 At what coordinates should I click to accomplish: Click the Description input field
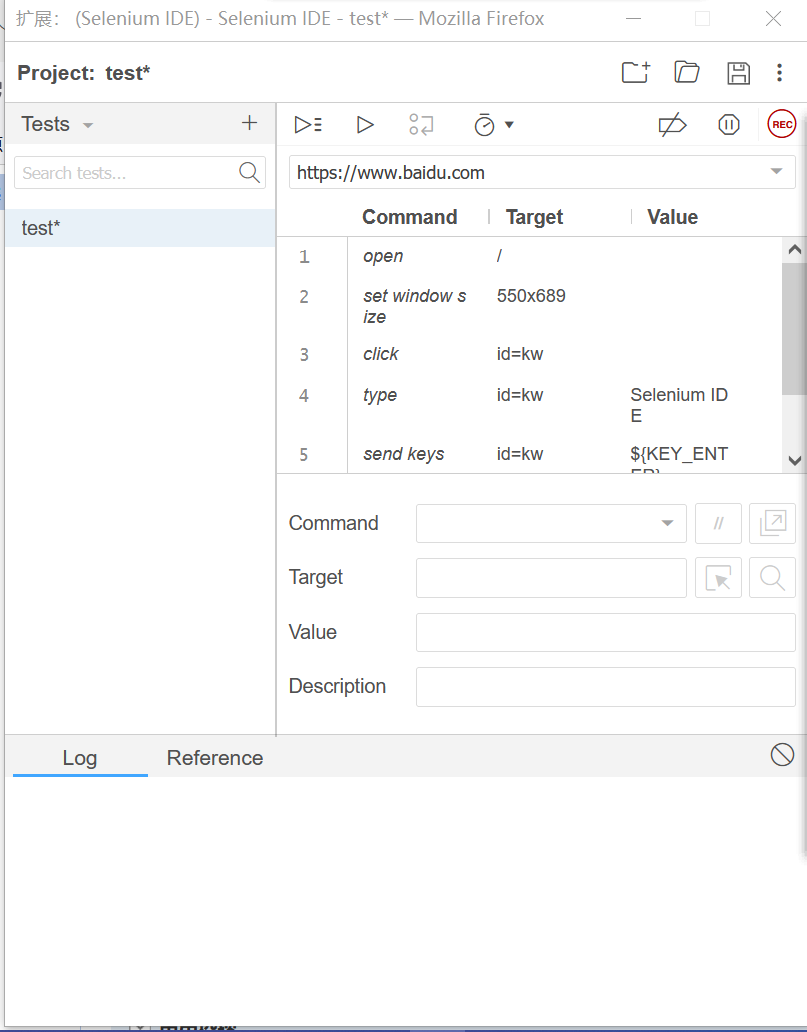[606, 686]
